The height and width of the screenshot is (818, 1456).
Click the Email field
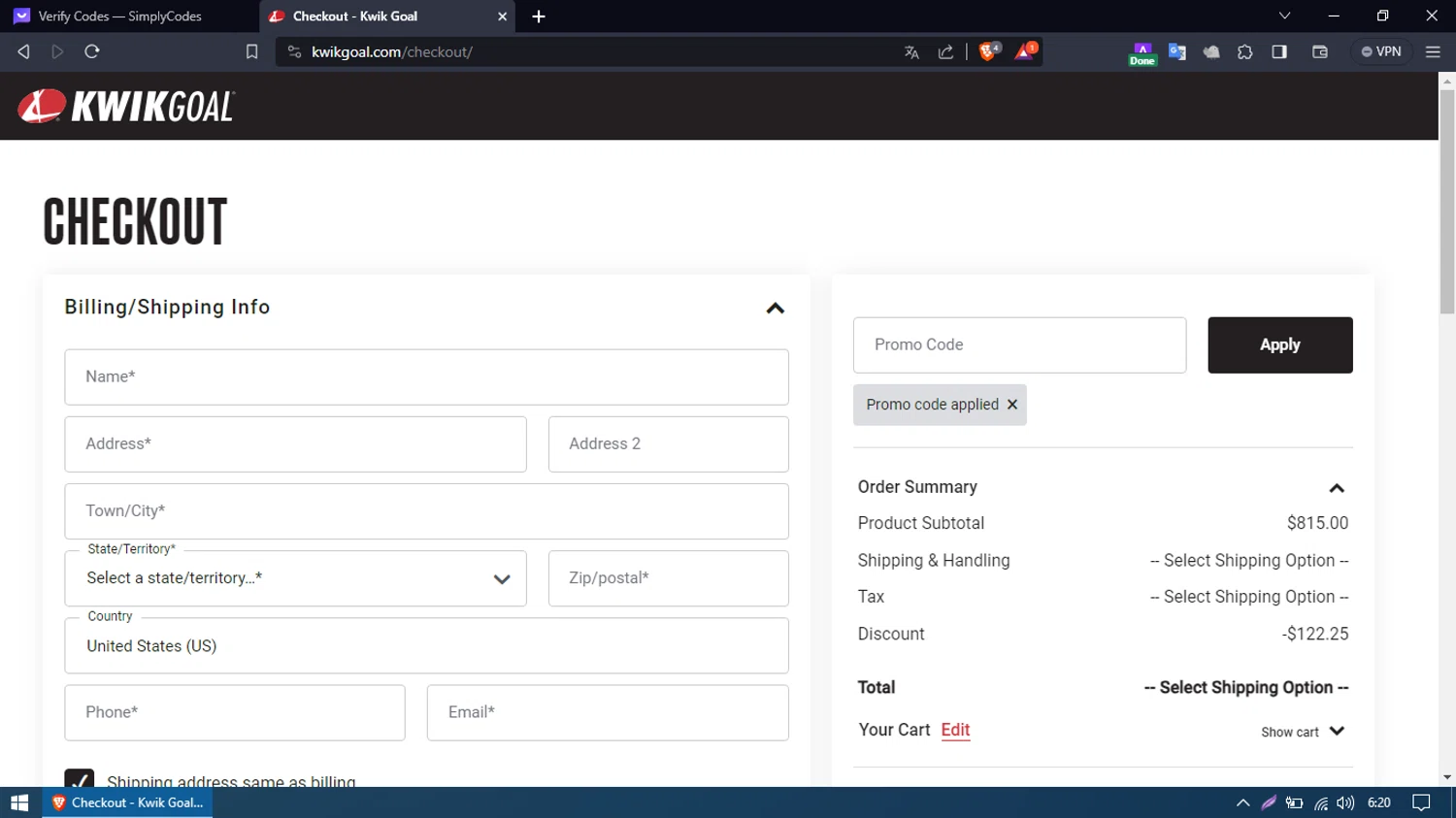[608, 712]
